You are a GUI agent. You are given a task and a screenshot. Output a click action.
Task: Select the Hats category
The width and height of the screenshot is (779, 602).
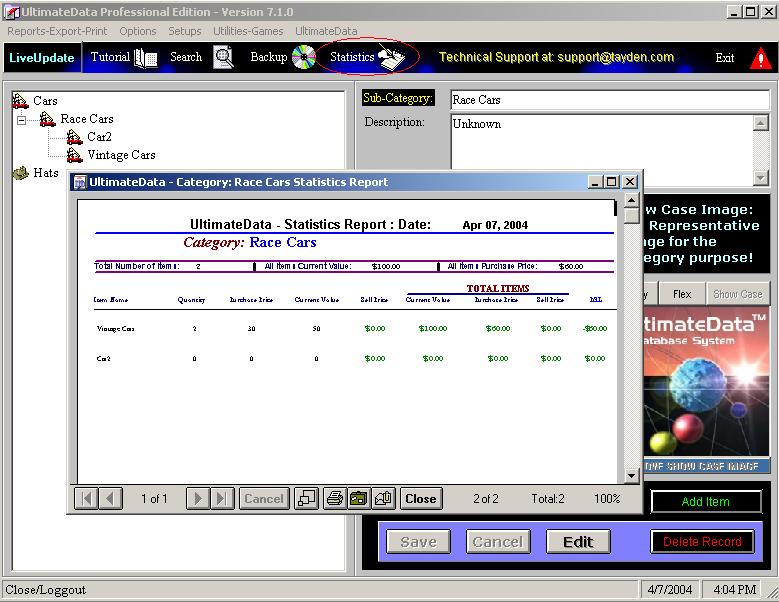(x=45, y=173)
